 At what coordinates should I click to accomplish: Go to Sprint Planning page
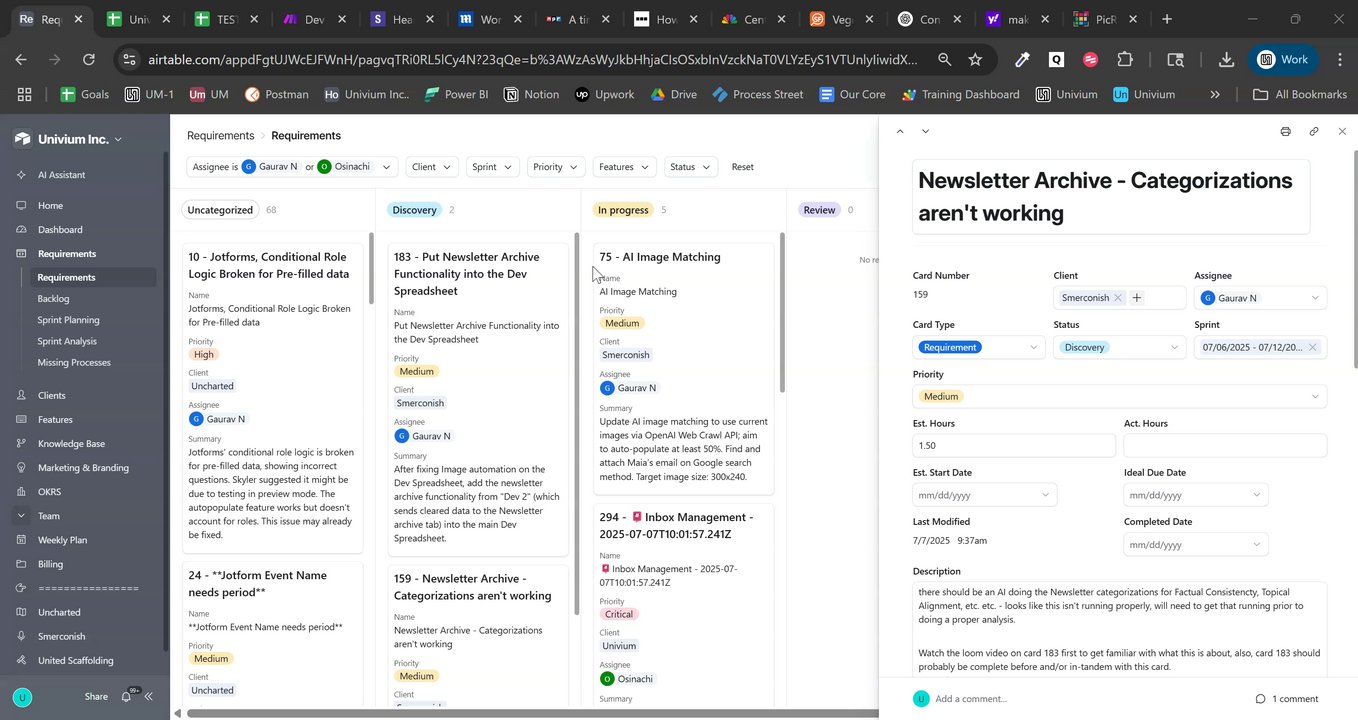pyautogui.click(x=68, y=320)
